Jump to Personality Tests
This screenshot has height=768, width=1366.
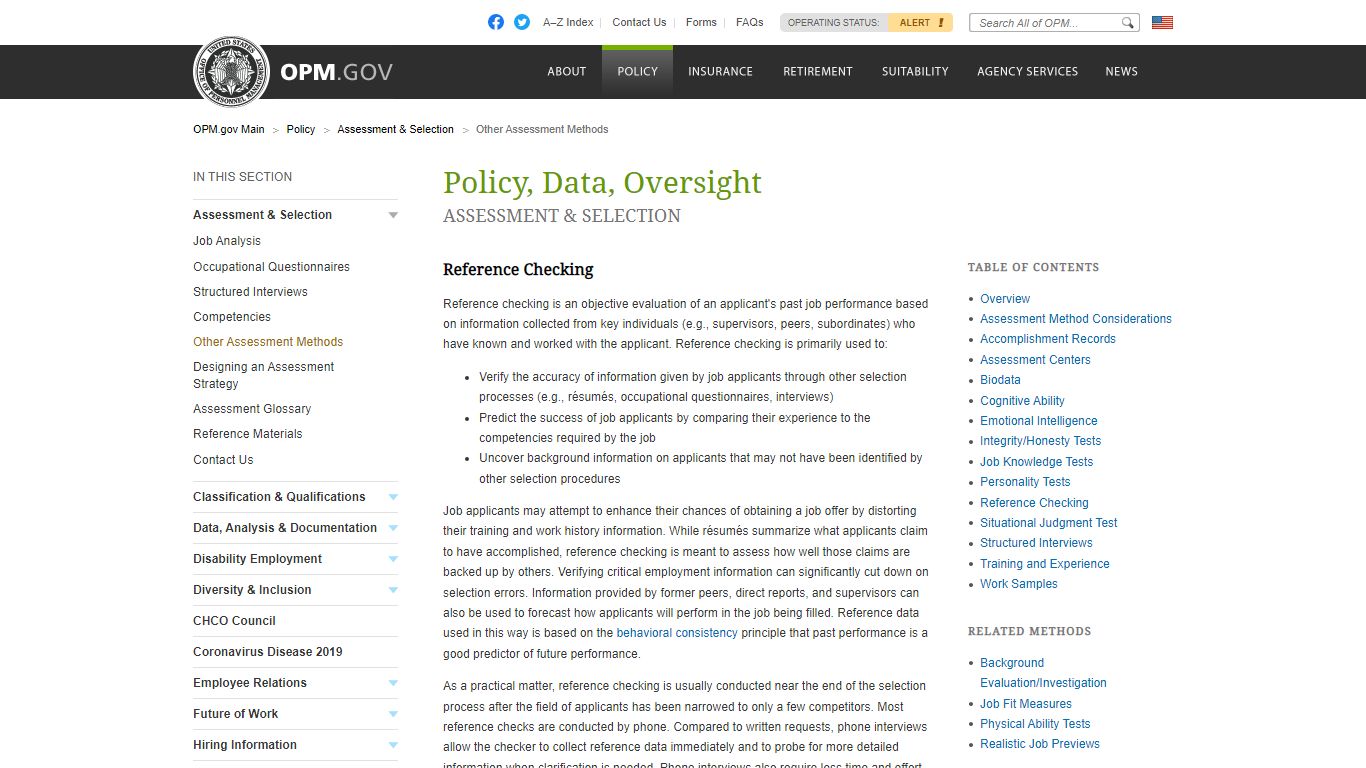1025,482
